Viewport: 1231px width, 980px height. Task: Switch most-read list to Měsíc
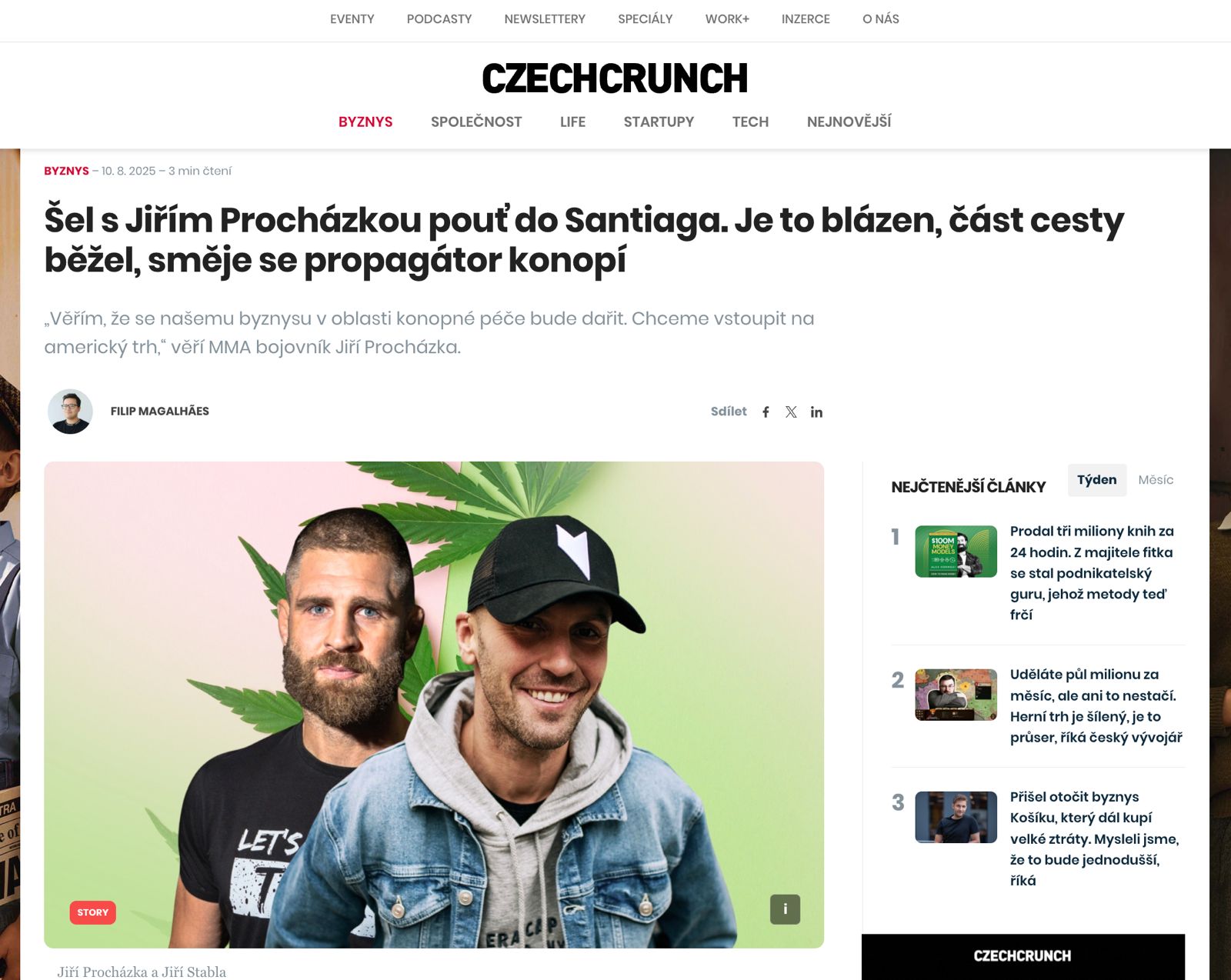pos(1156,480)
